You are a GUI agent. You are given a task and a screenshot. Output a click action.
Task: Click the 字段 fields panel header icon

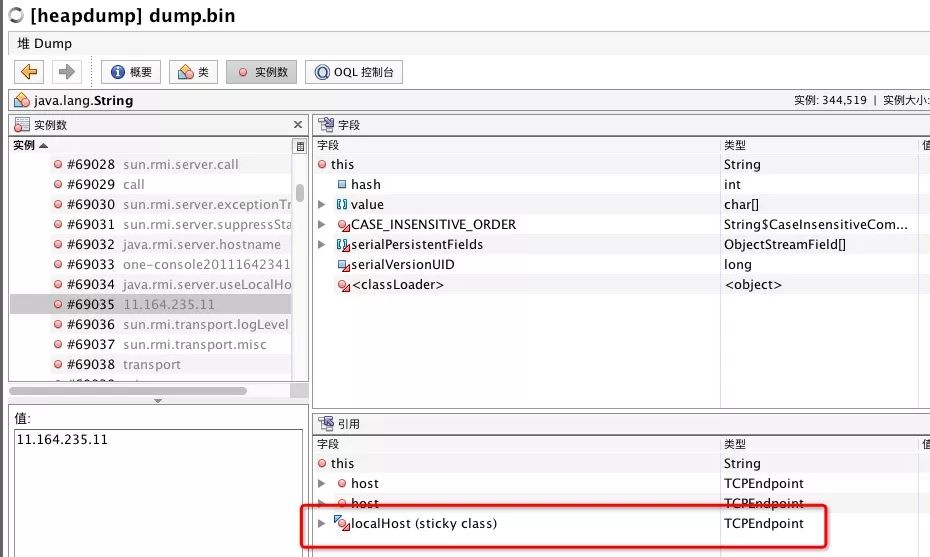(x=326, y=125)
